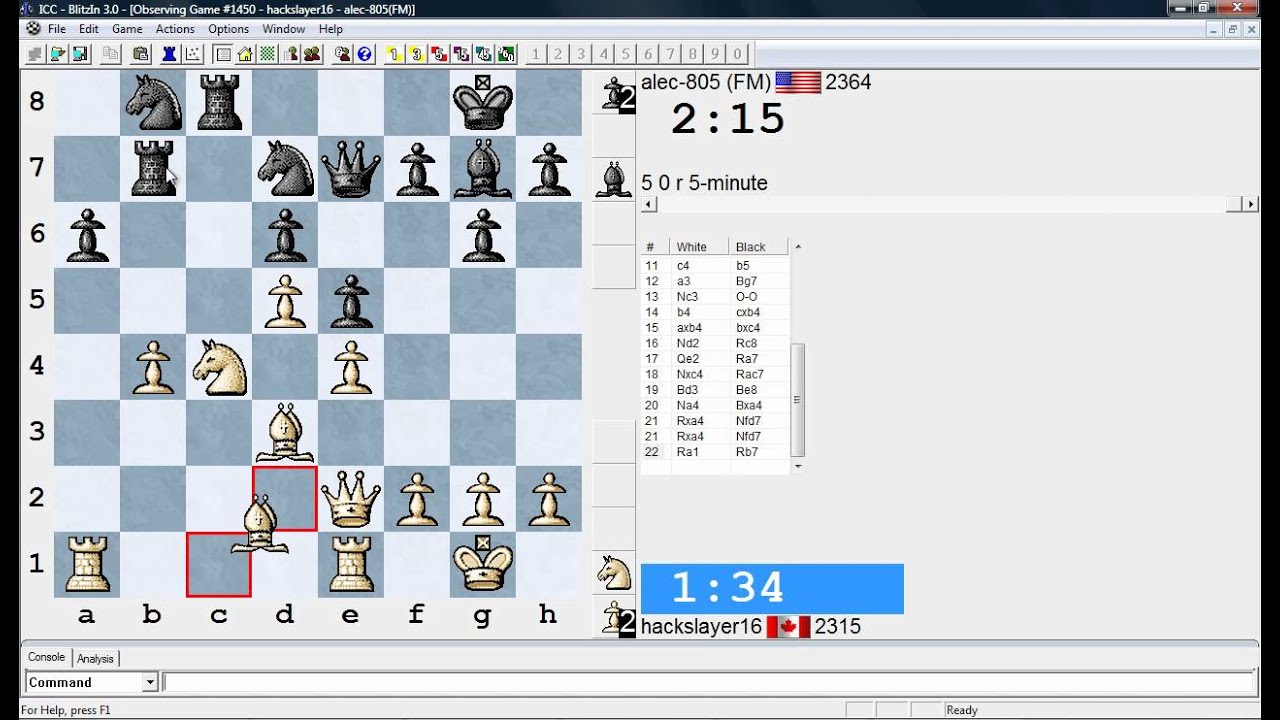The height and width of the screenshot is (720, 1280).
Task: Click toolbar number button 3
Action: click(x=580, y=54)
